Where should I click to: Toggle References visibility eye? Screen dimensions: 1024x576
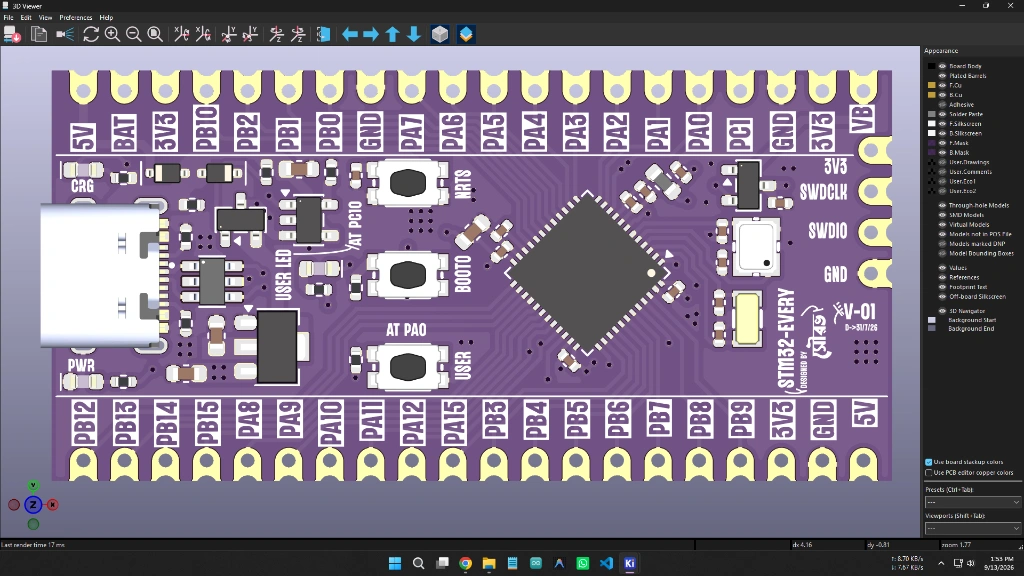click(942, 278)
